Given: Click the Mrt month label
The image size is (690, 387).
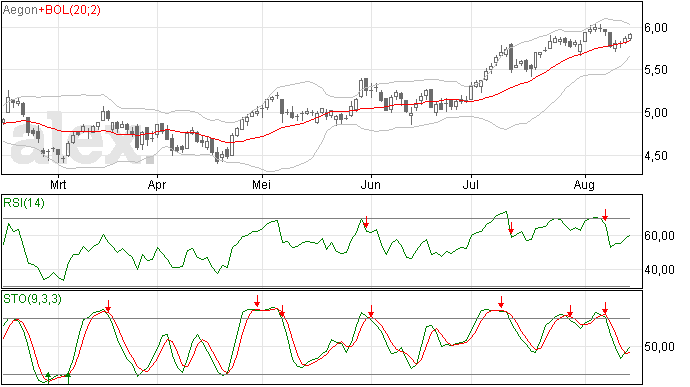Looking at the screenshot, I should click(58, 184).
